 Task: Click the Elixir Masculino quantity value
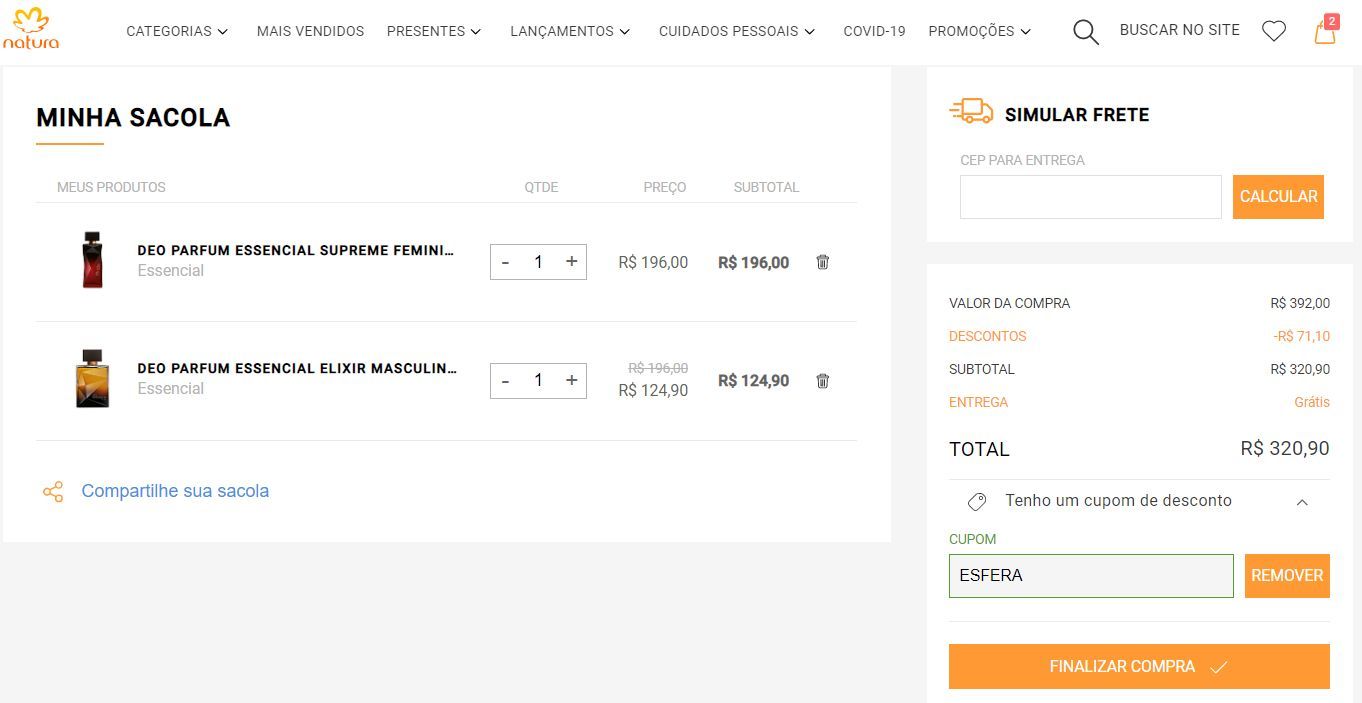538,380
